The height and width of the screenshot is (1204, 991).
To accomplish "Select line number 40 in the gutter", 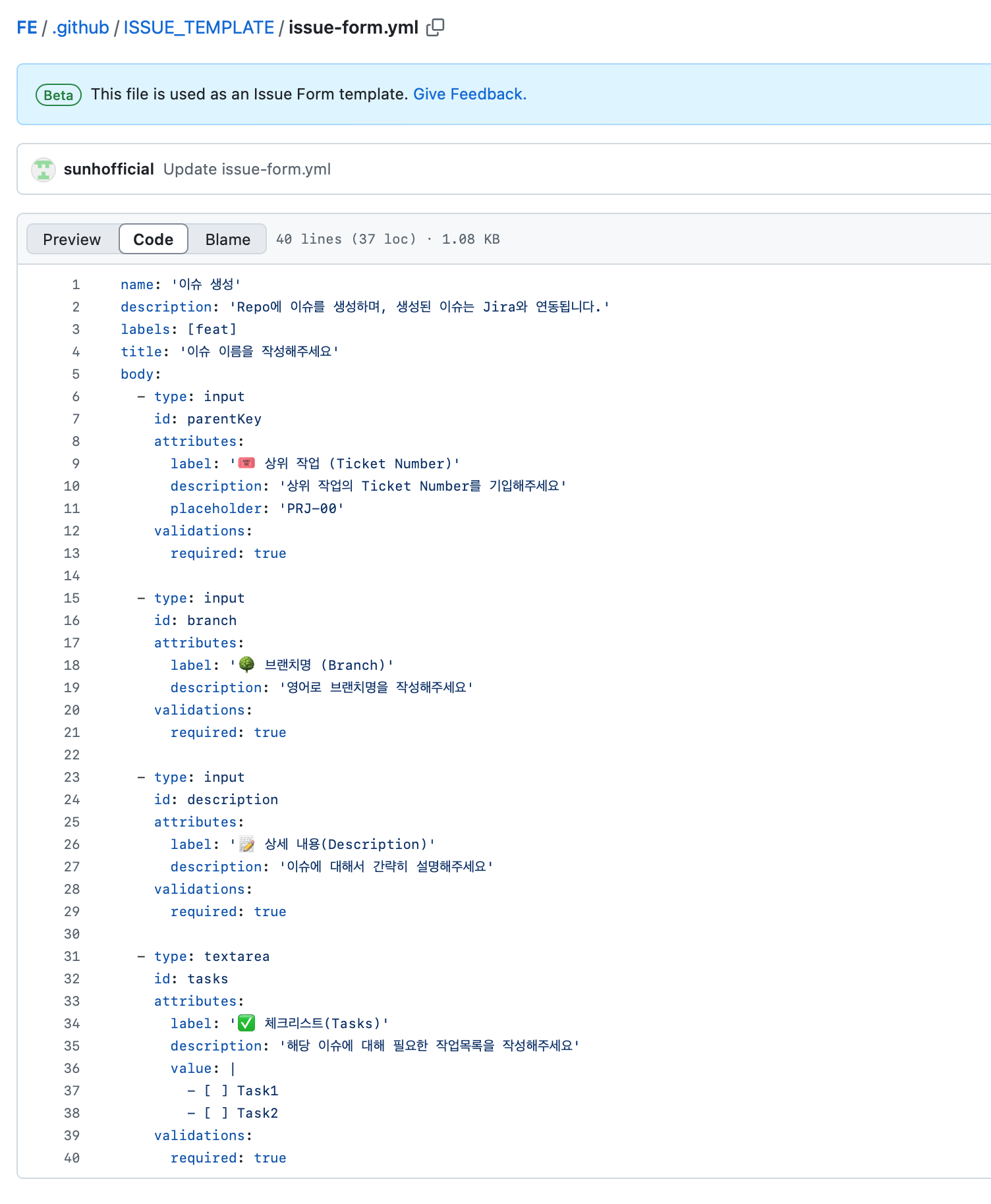I will [72, 1158].
